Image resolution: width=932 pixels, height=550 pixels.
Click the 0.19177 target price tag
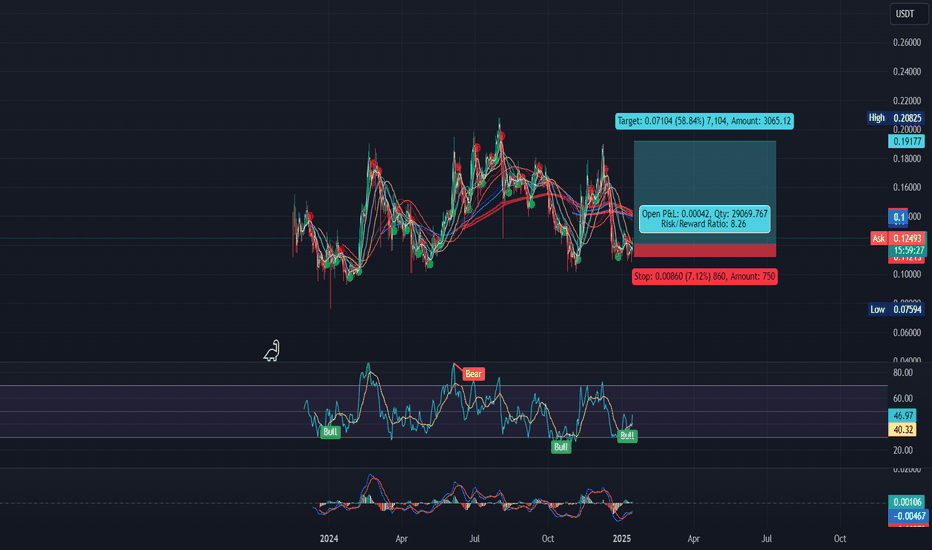pos(907,142)
